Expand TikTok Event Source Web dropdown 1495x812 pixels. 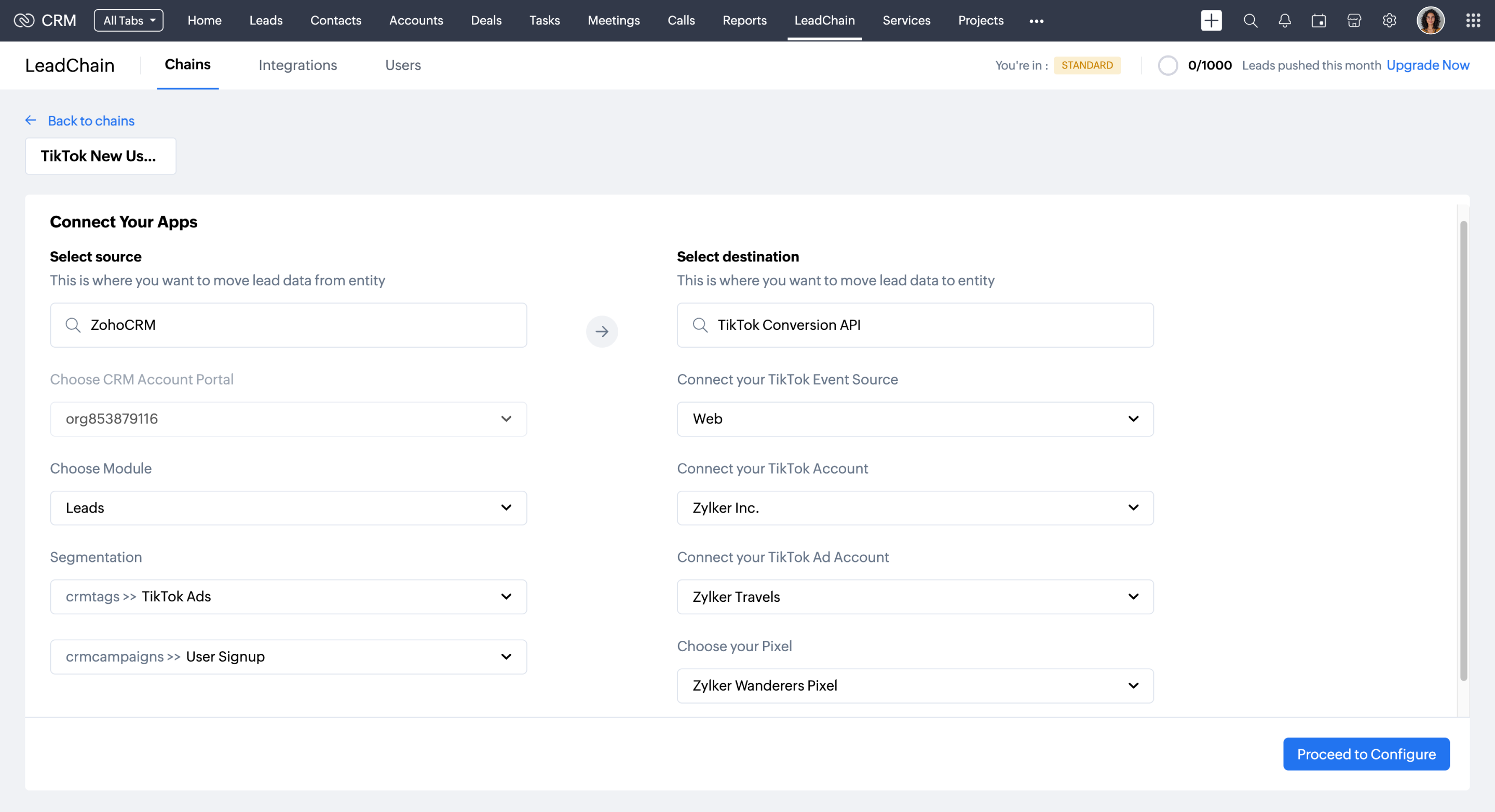coord(915,419)
